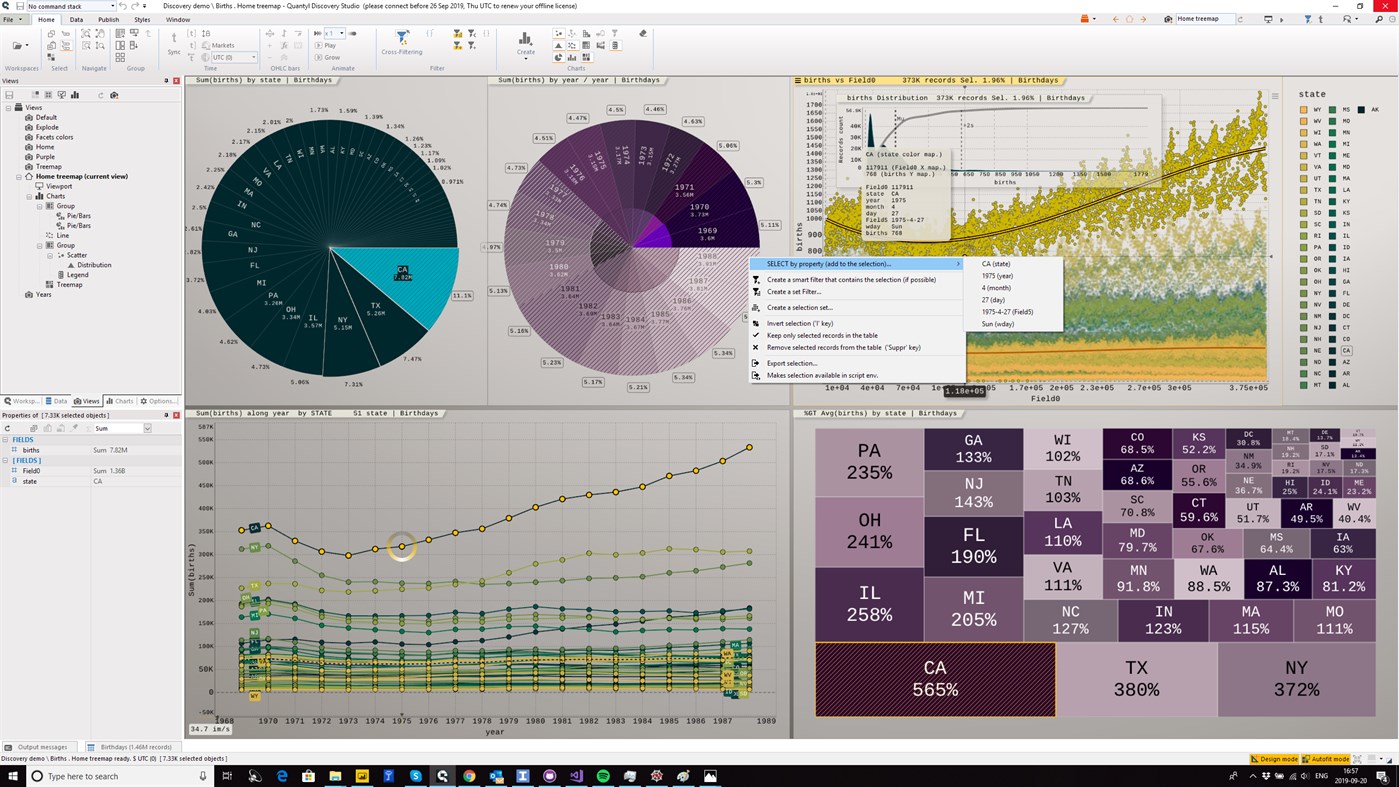Toggle Design mode in the status bar
The width and height of the screenshot is (1399, 787).
pos(1275,759)
